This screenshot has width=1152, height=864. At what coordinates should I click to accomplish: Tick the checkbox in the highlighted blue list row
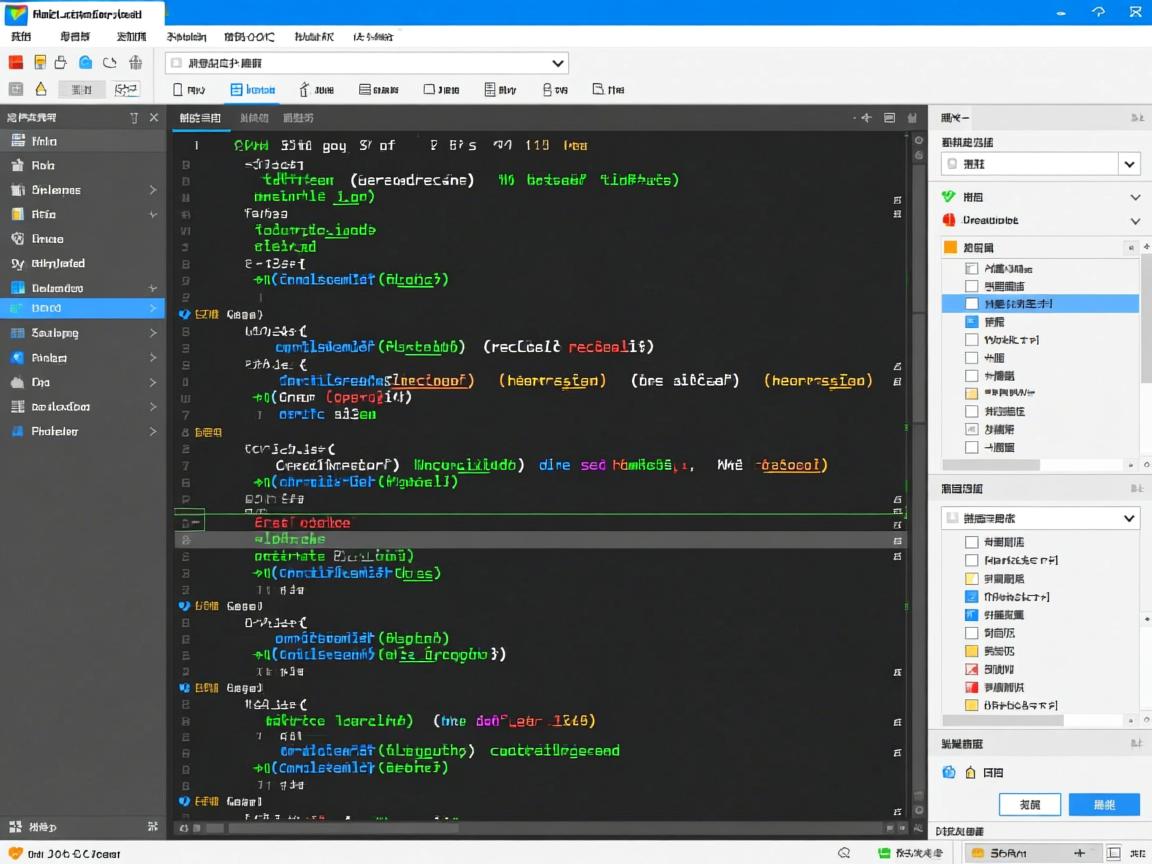(x=971, y=303)
